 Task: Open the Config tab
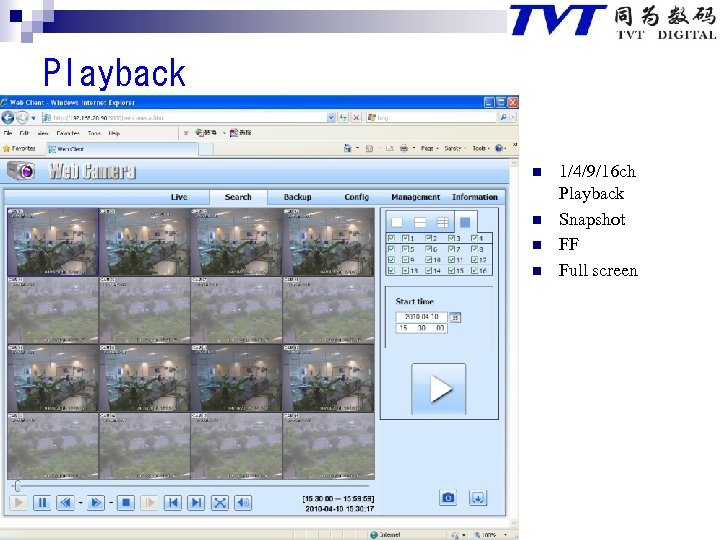pyautogui.click(x=356, y=197)
